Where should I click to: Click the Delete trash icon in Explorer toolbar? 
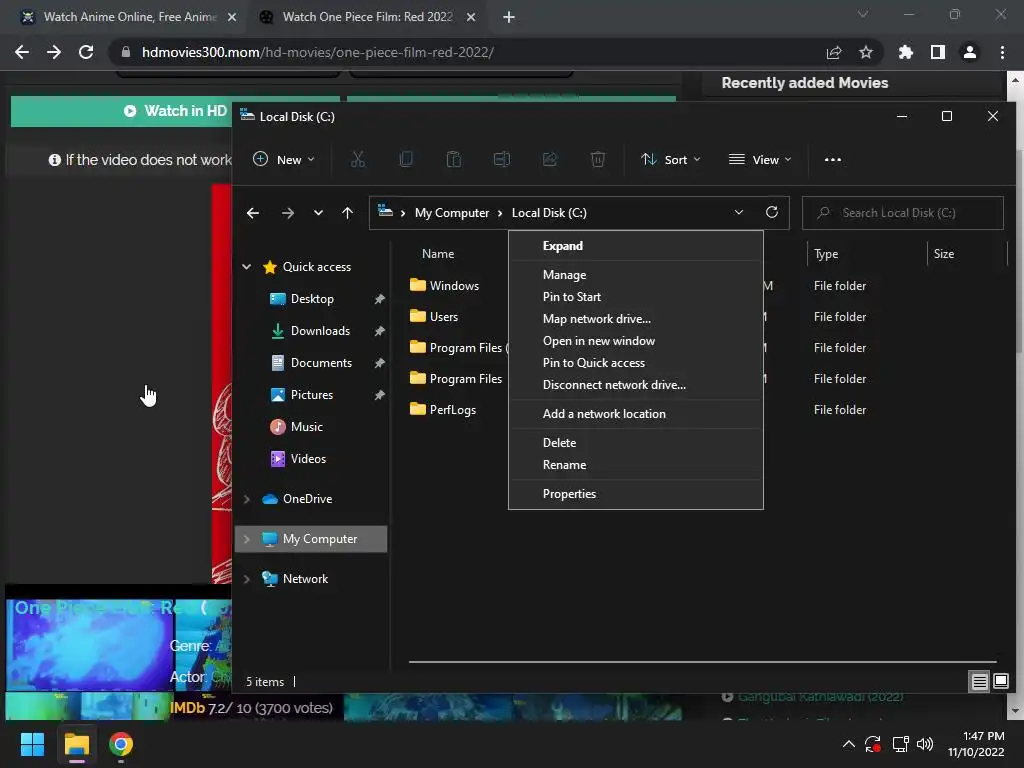[x=598, y=159]
